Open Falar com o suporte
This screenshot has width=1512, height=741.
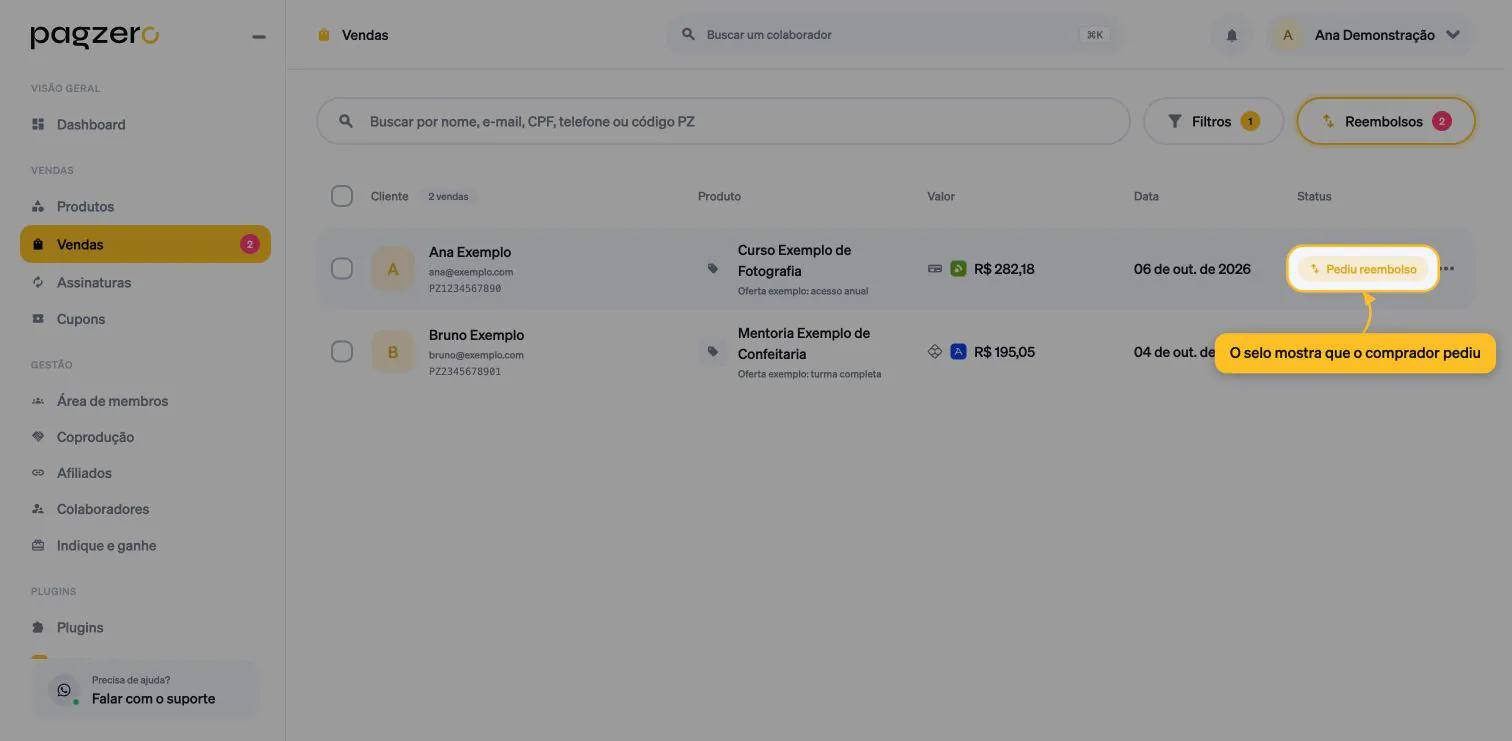coord(145,690)
